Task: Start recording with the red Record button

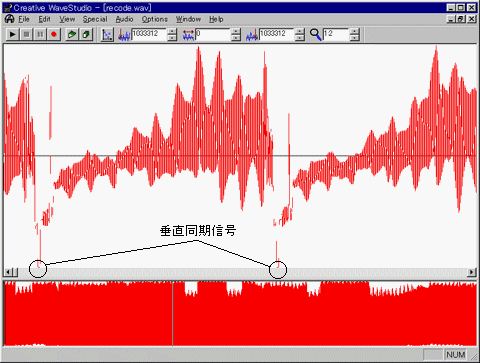Action: (54, 34)
